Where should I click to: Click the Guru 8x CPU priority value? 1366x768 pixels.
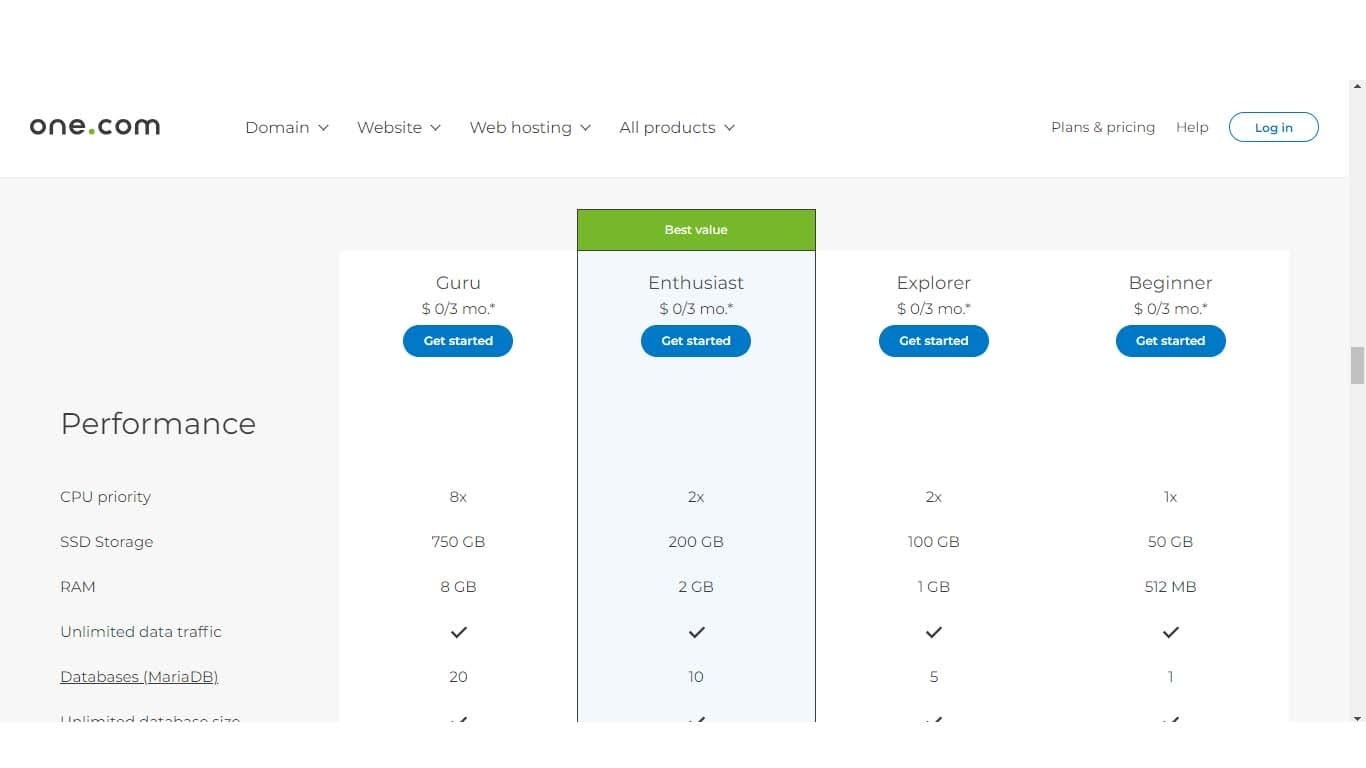click(x=458, y=497)
